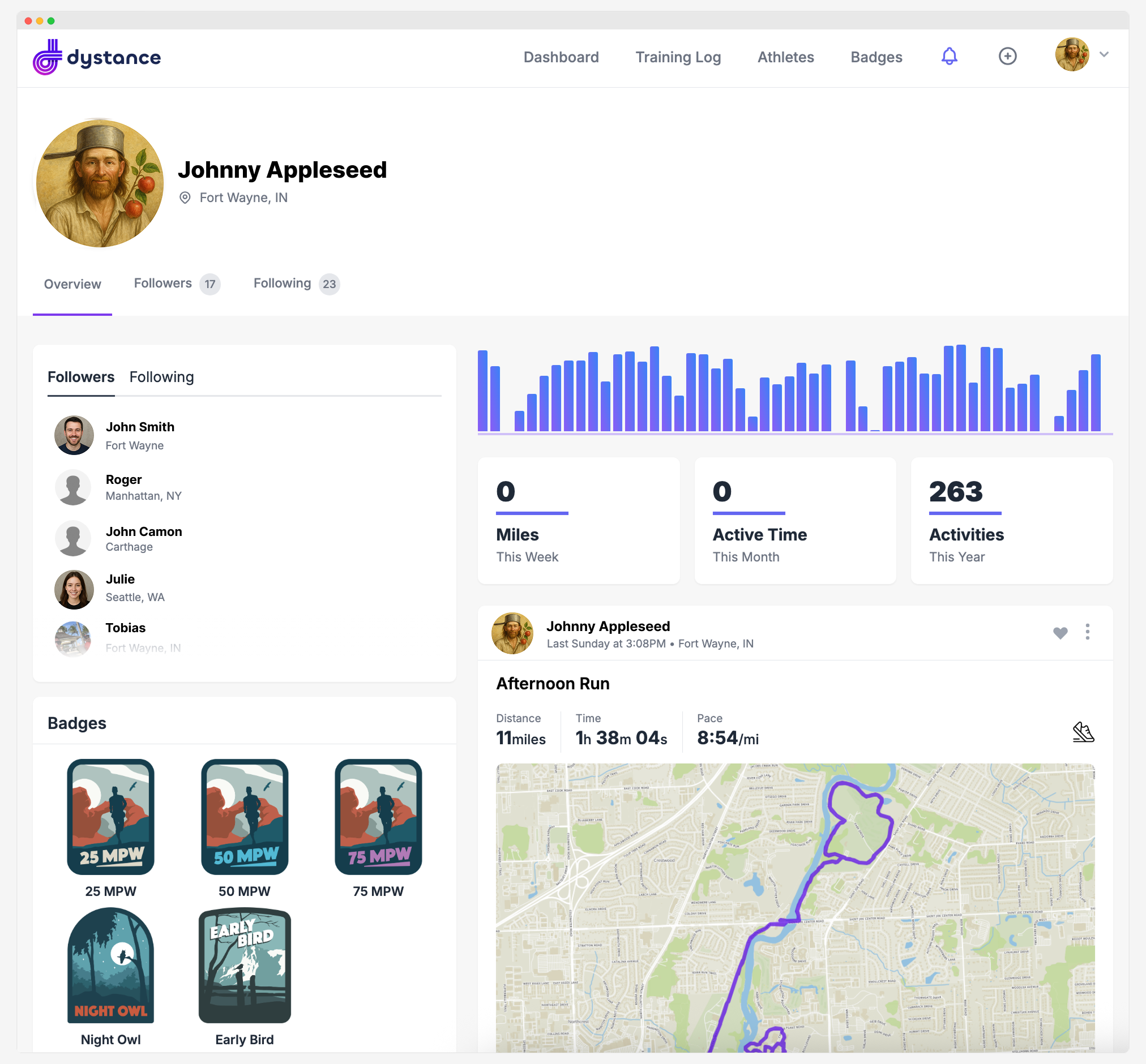Click the location pin icon by Fort Wayne
Image resolution: width=1146 pixels, height=1064 pixels.
(x=185, y=198)
